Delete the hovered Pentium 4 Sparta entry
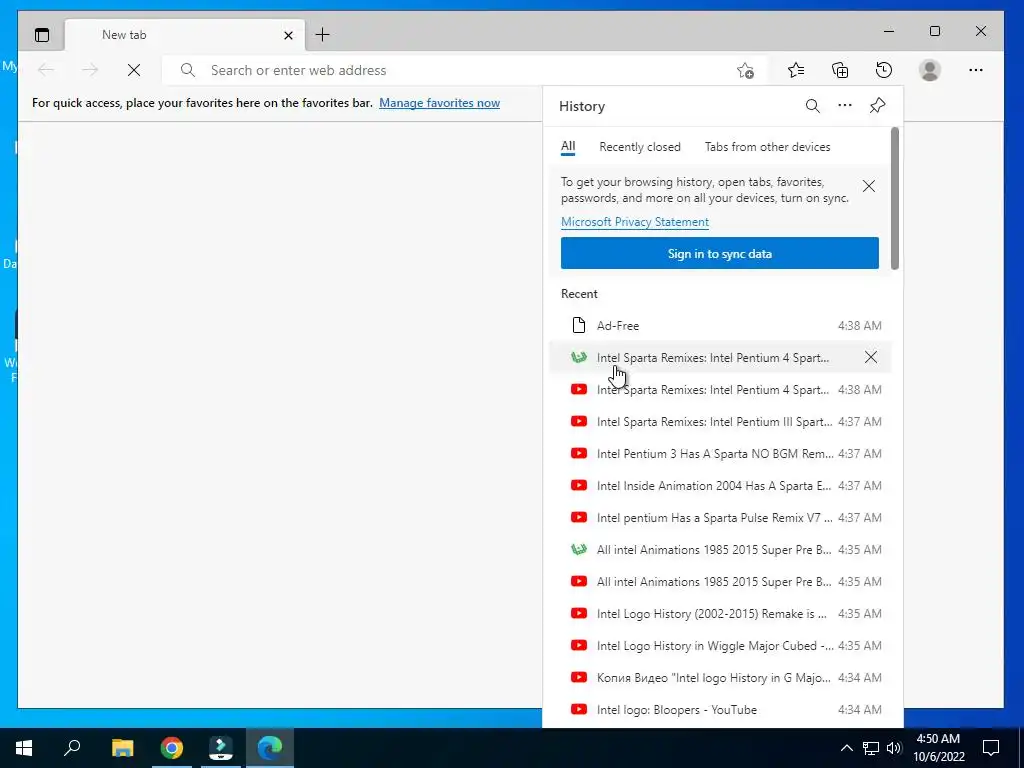Image resolution: width=1024 pixels, height=768 pixels. (x=871, y=357)
